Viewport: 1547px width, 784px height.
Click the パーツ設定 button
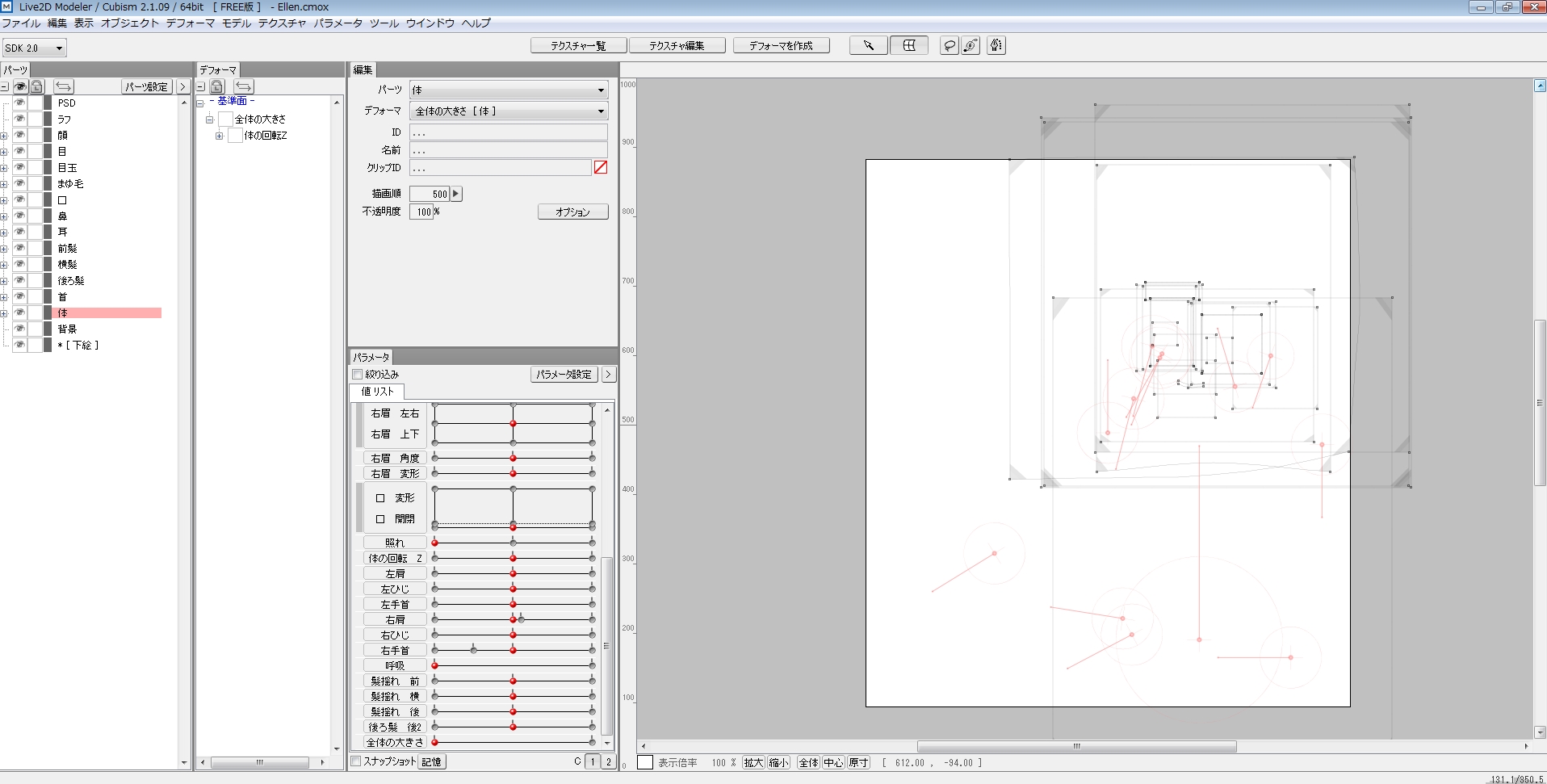tap(146, 86)
